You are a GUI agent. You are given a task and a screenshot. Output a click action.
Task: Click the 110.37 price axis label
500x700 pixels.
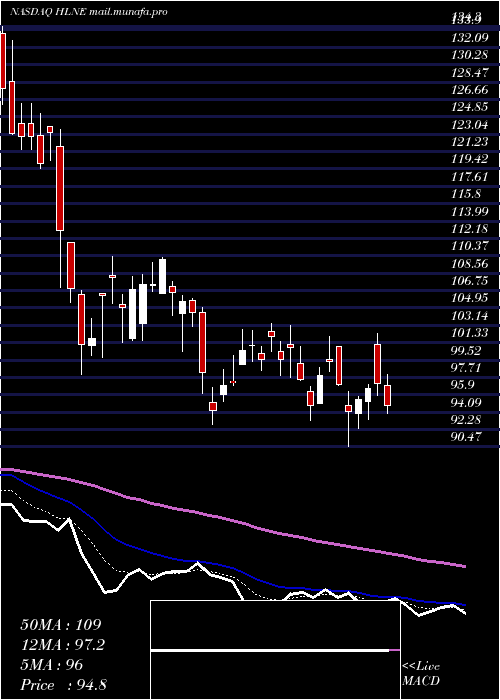470,247
